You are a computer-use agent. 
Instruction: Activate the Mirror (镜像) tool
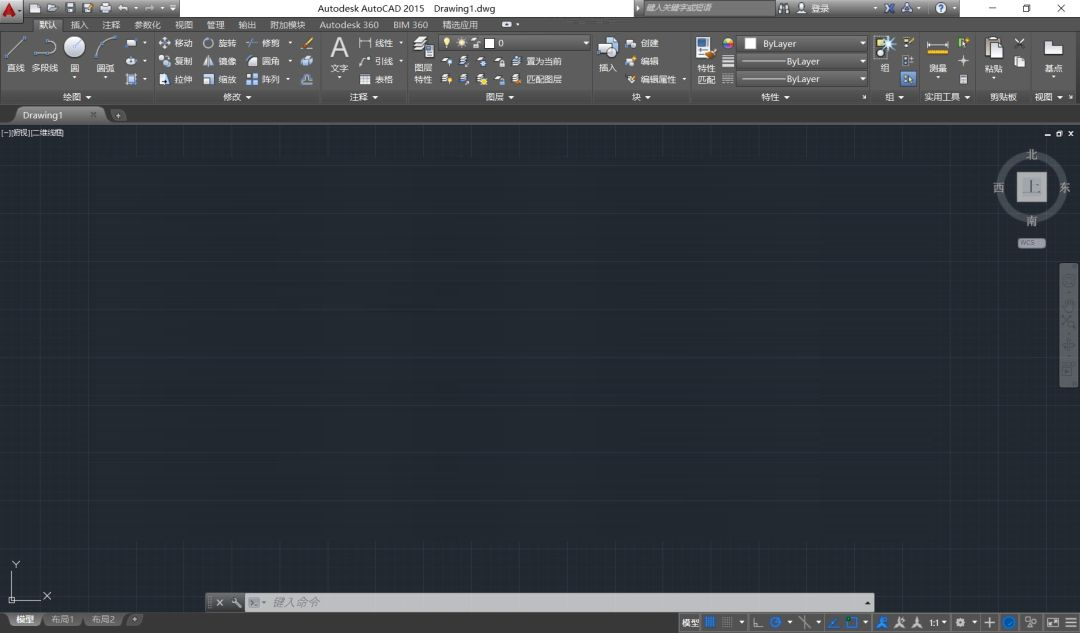[x=227, y=60]
